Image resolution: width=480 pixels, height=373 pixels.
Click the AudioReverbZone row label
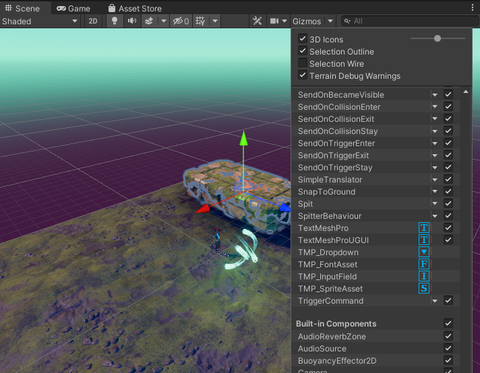coord(332,336)
